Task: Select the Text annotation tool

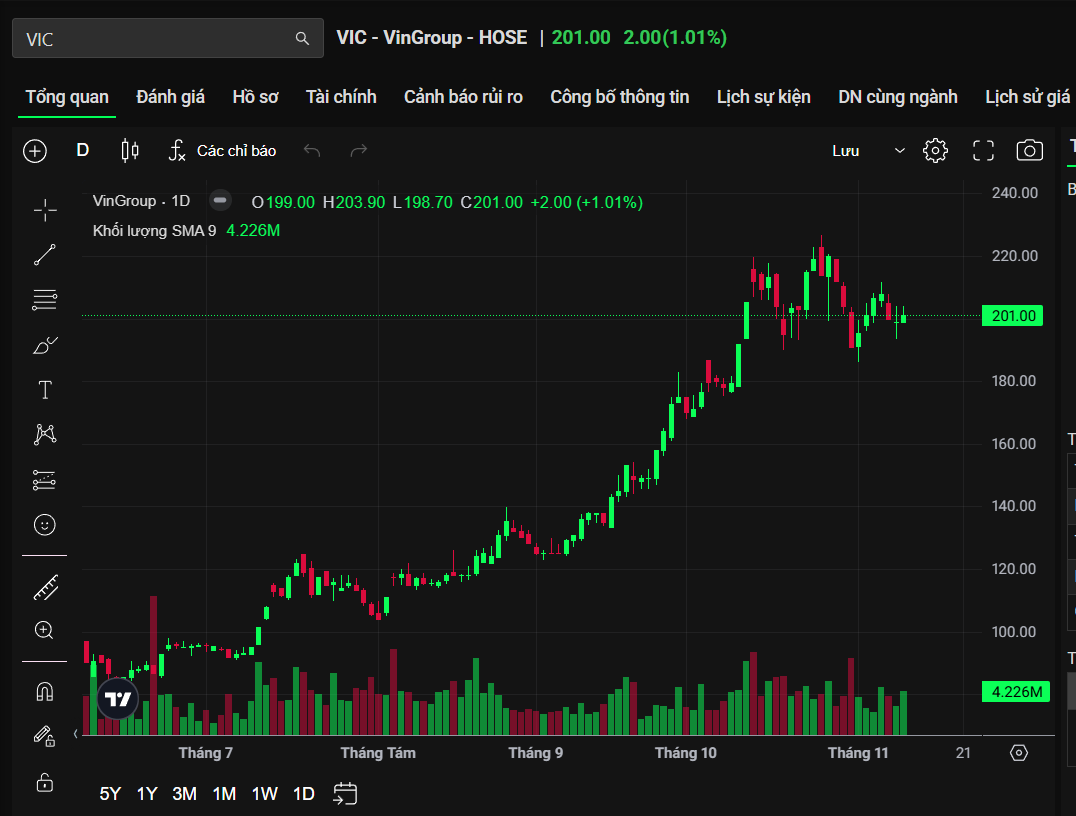Action: pos(45,390)
